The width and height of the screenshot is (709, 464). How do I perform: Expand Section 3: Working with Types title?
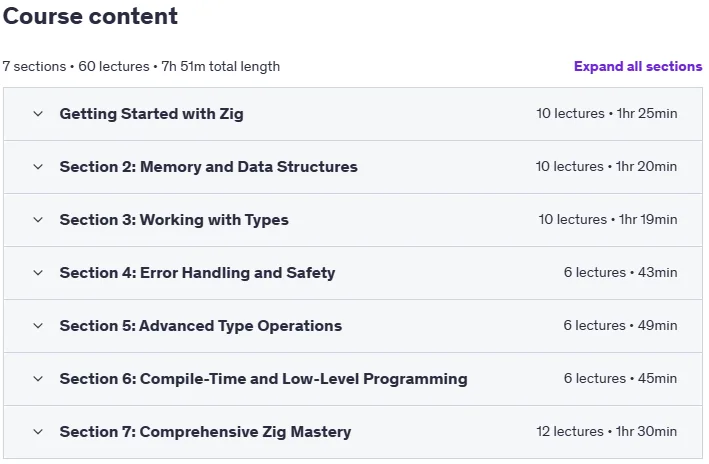[x=174, y=220]
